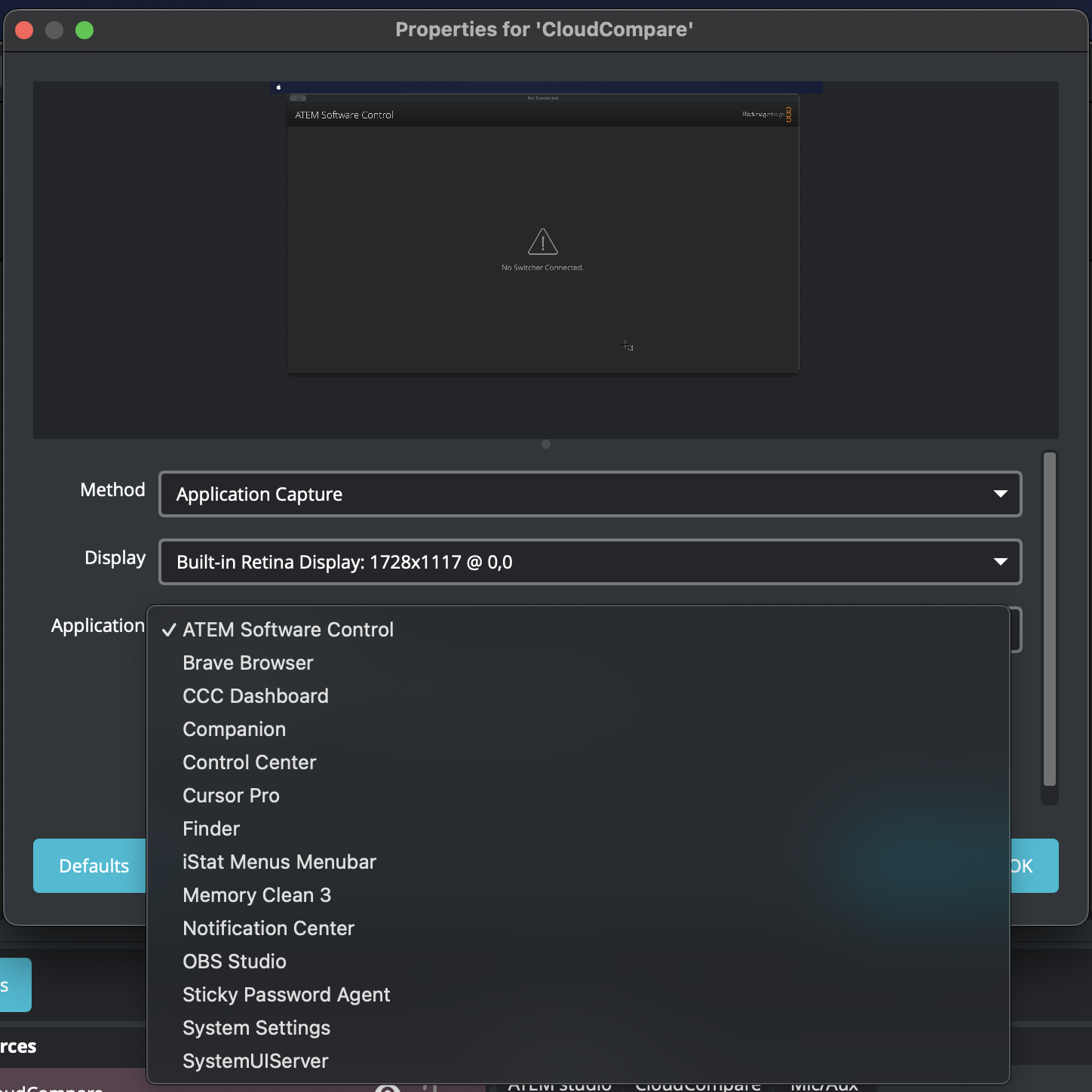Select Finder as the captured application
Screen dimensions: 1092x1092
click(x=210, y=828)
